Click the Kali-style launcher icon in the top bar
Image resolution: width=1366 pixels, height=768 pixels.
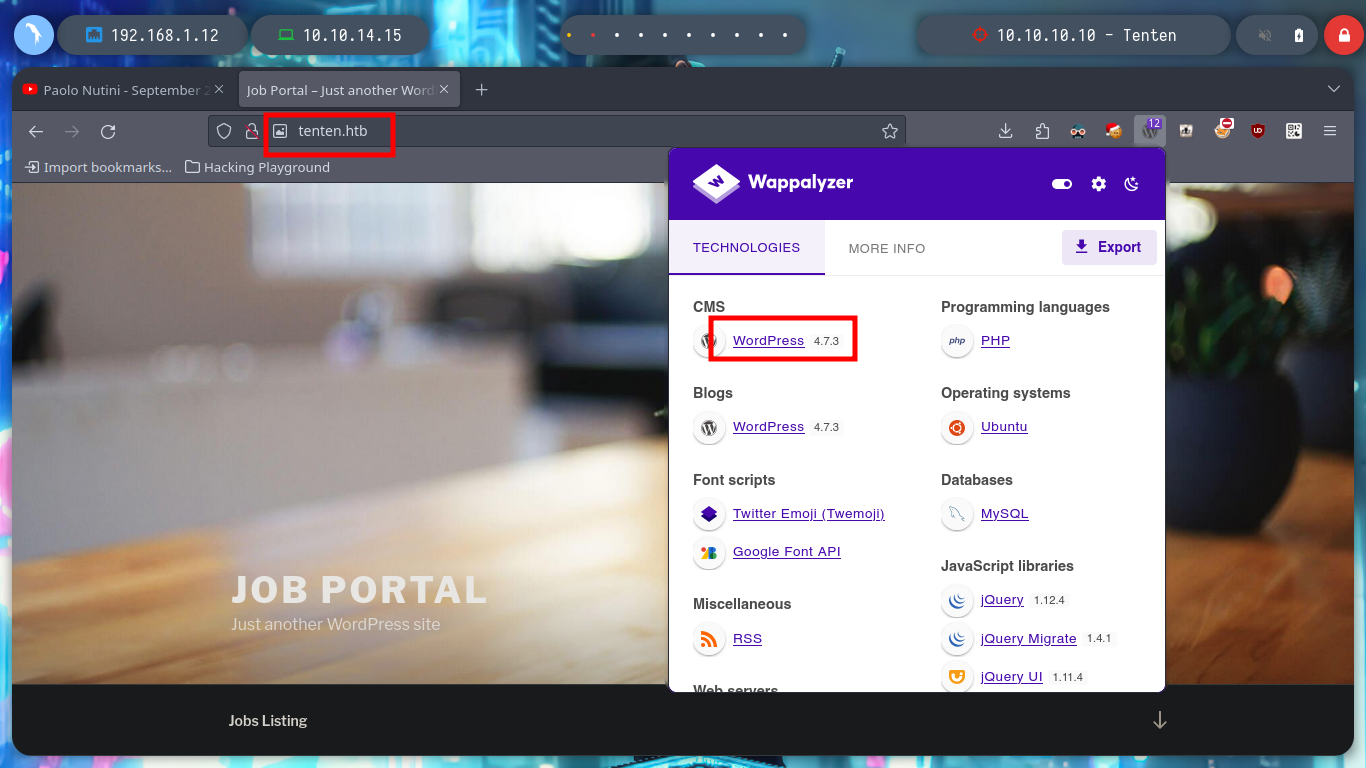[x=33, y=35]
